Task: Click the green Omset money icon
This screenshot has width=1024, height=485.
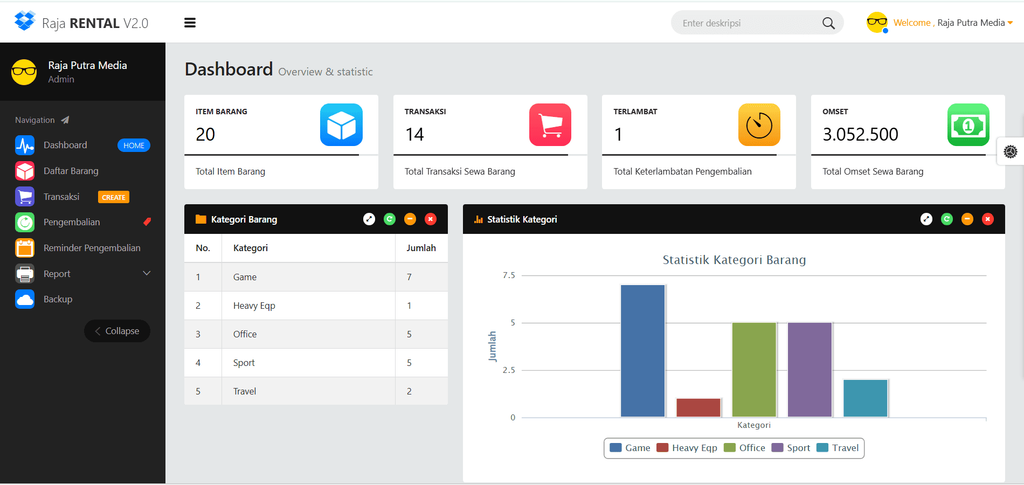Action: [x=968, y=125]
